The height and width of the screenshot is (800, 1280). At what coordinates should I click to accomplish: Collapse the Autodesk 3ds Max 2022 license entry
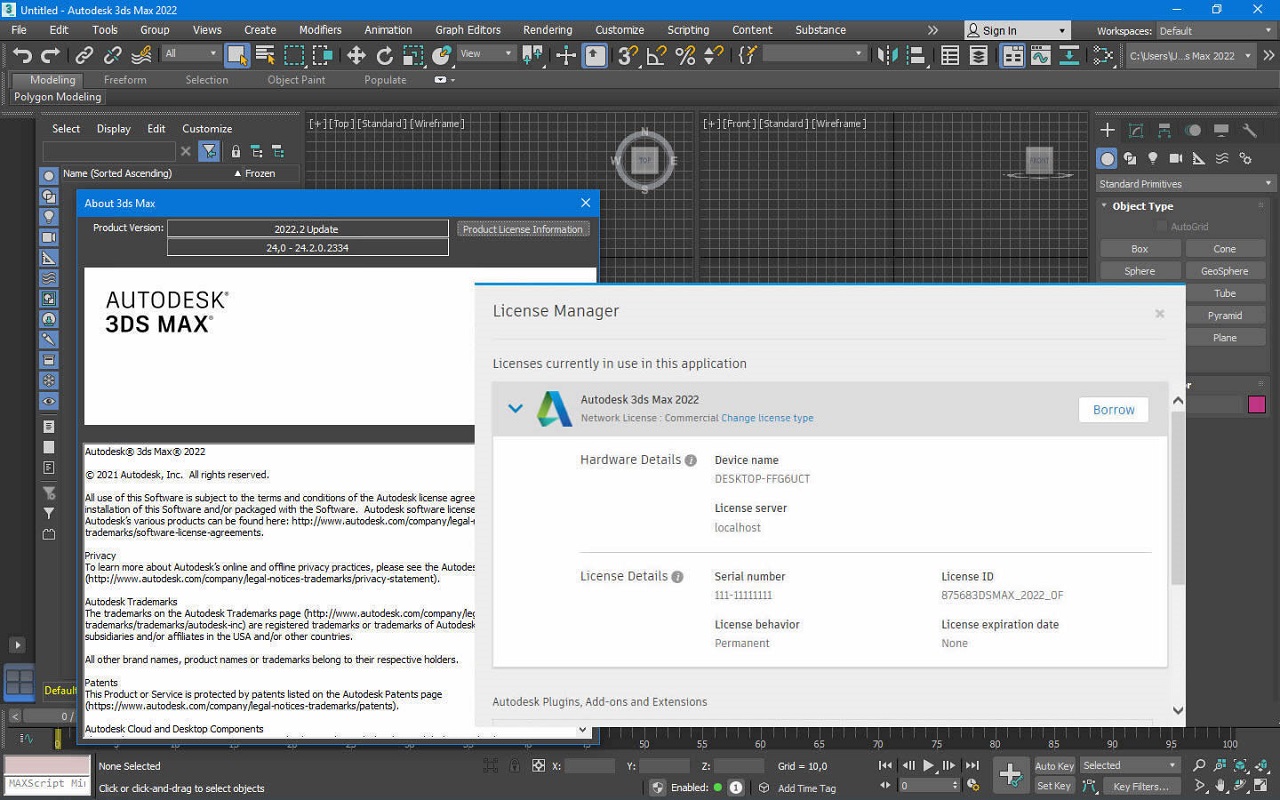click(515, 408)
